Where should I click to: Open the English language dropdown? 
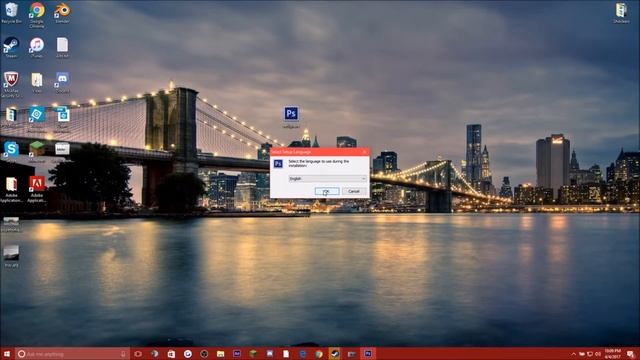(x=327, y=179)
